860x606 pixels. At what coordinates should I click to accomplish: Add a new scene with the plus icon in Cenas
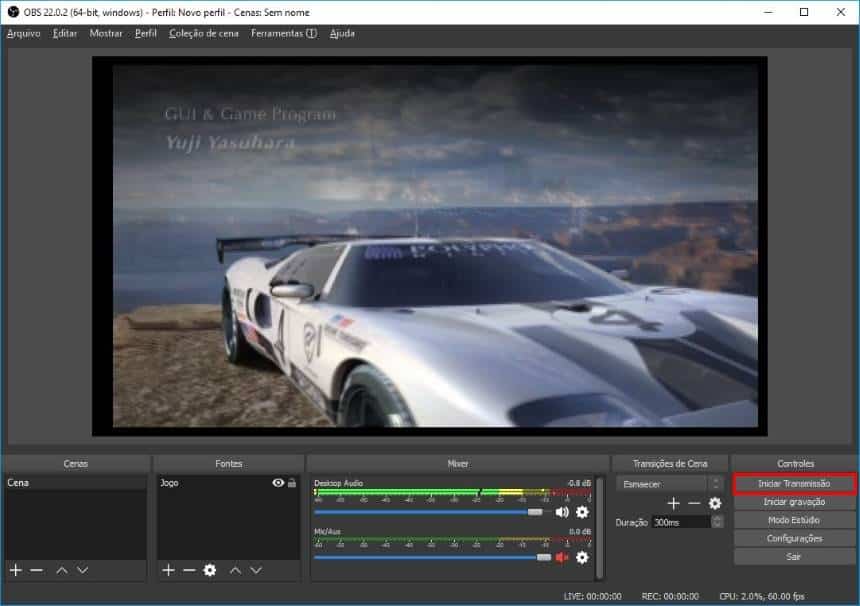pyautogui.click(x=15, y=570)
